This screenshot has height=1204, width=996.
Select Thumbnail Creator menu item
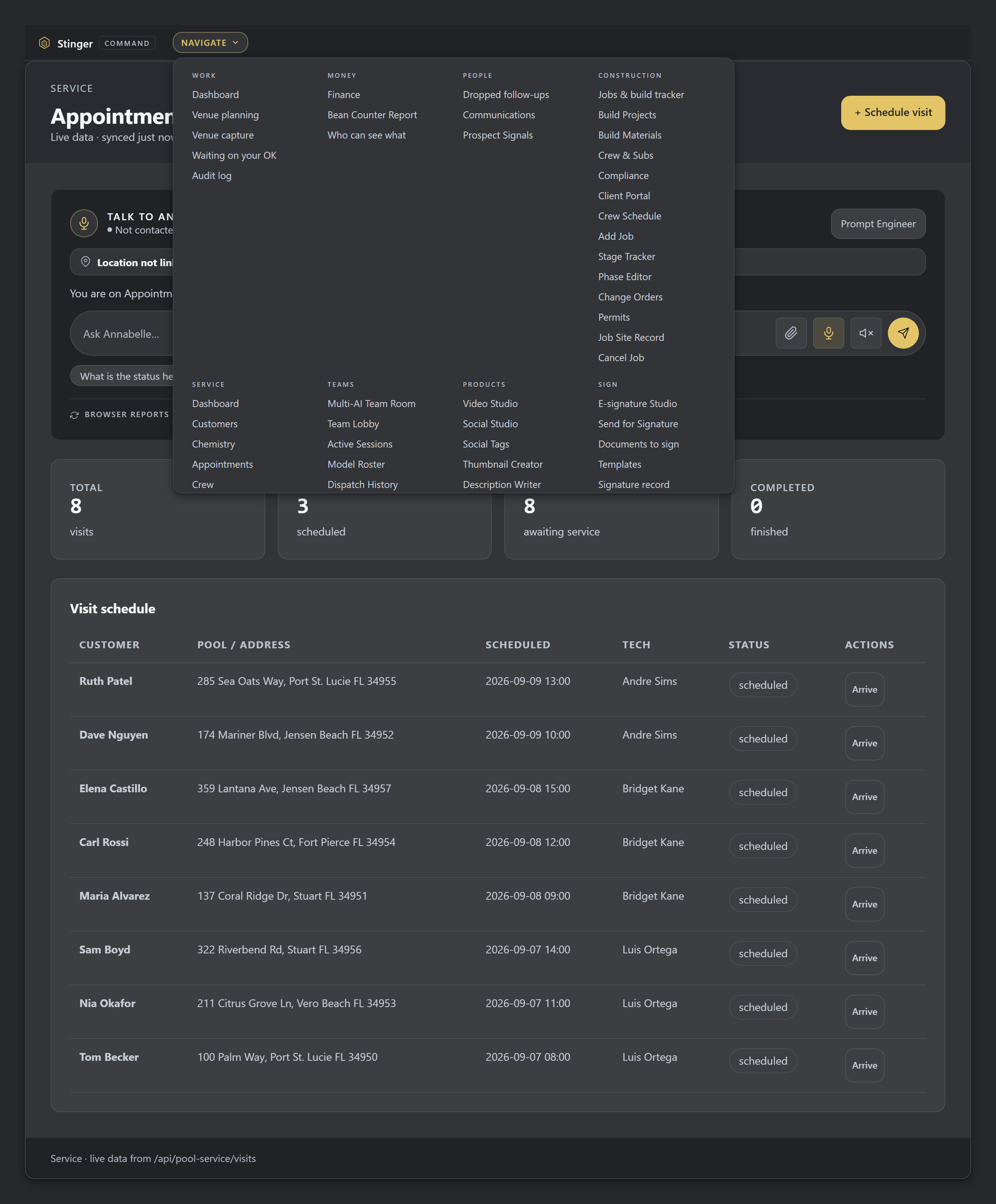pos(503,464)
